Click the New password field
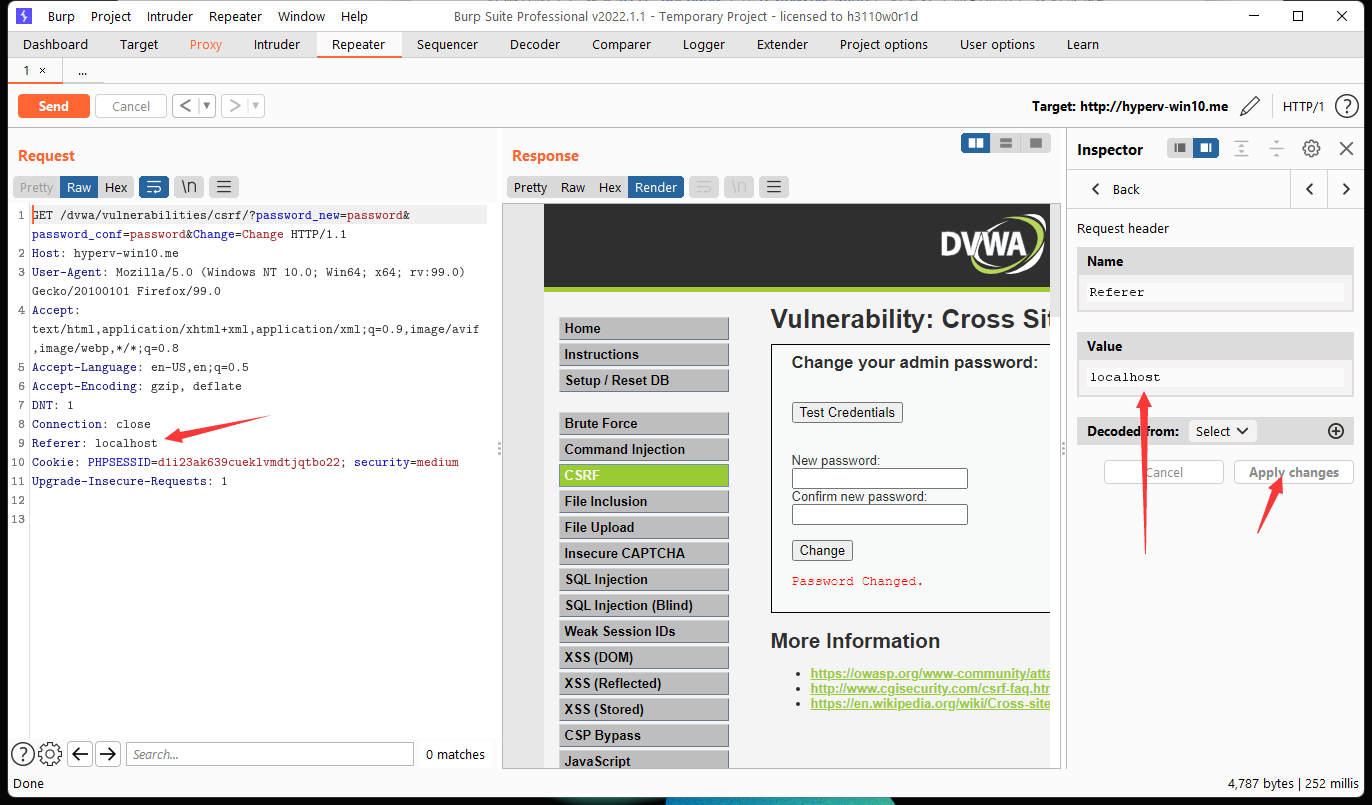This screenshot has height=805, width=1372. pyautogui.click(x=880, y=478)
